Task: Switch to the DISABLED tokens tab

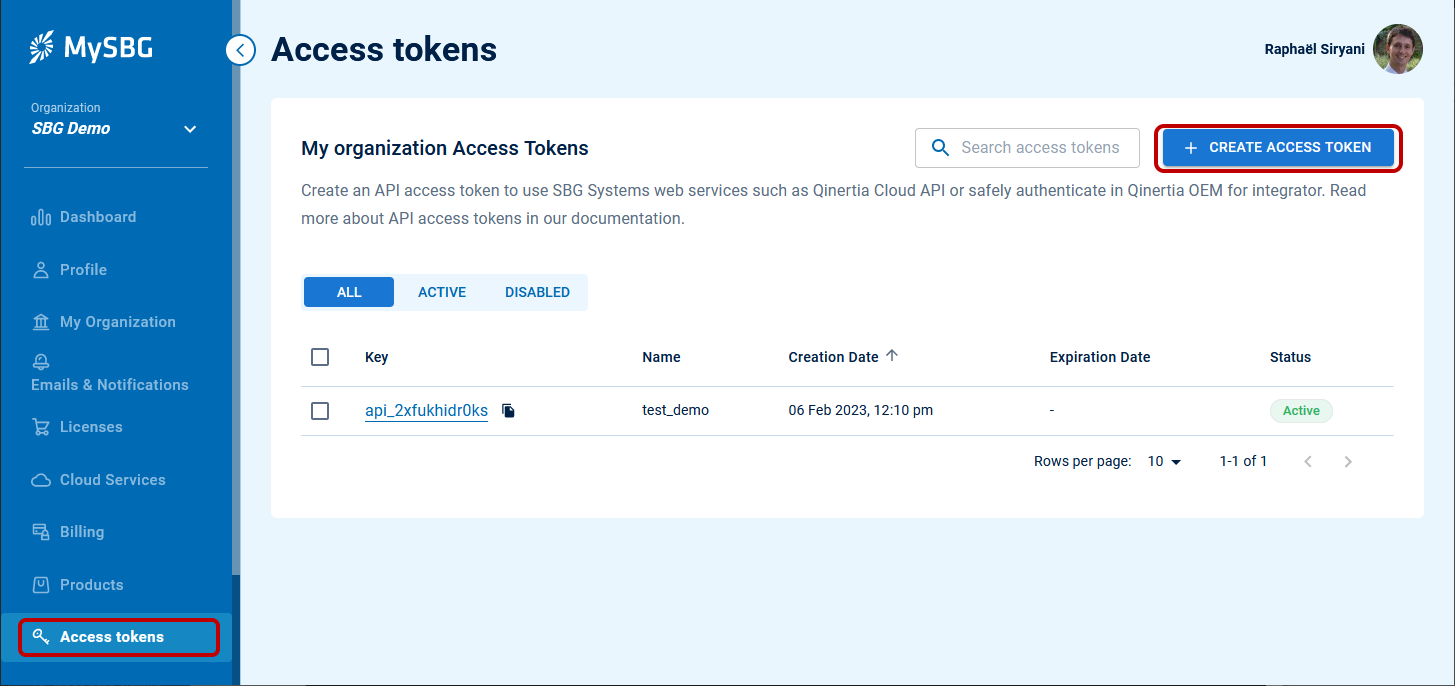Action: pos(537,292)
